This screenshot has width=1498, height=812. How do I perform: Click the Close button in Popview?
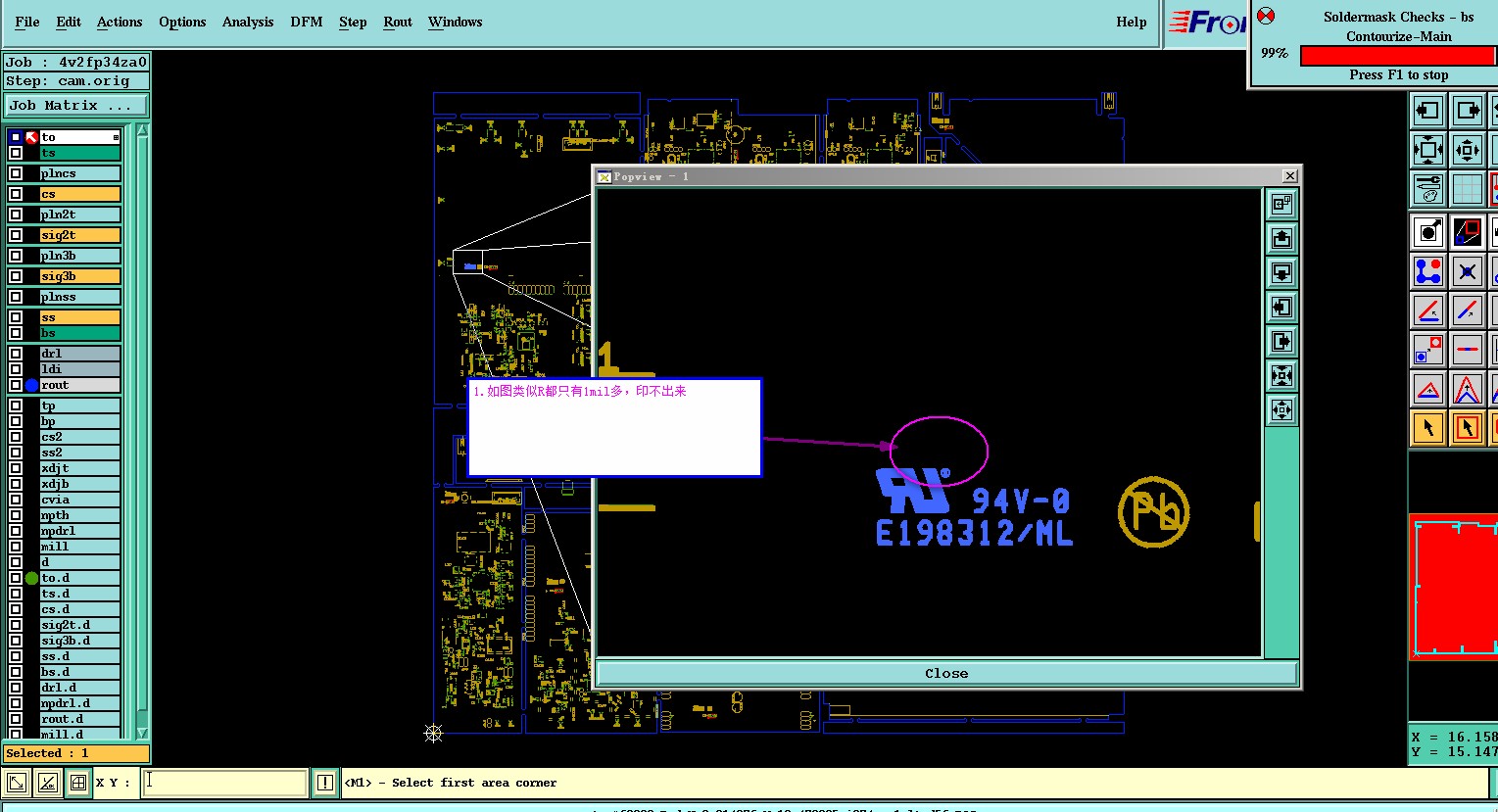pyautogui.click(x=946, y=673)
